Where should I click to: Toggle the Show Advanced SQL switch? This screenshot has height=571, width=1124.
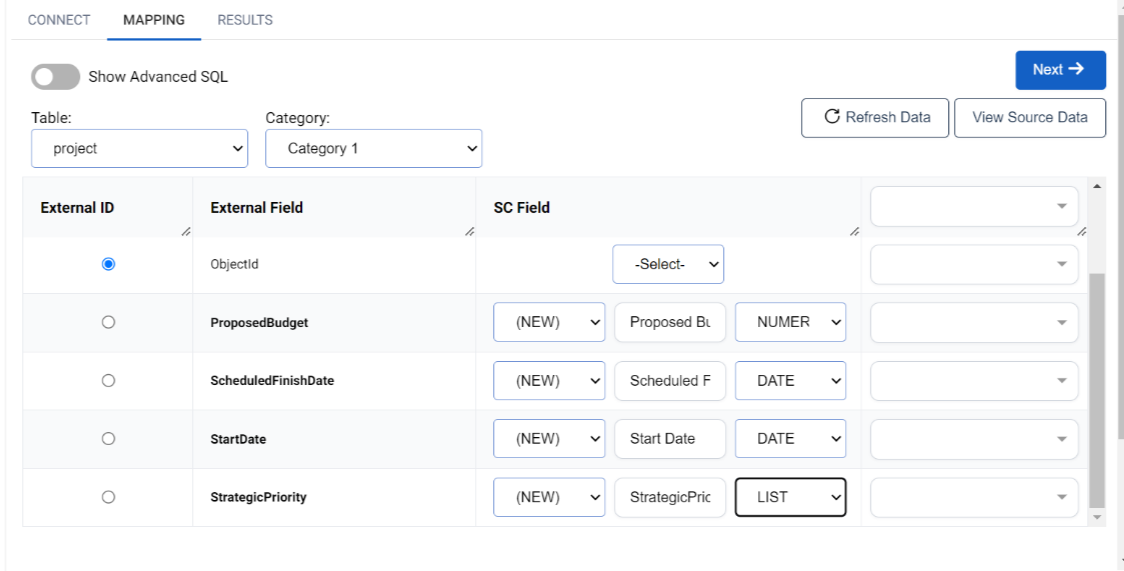[55, 77]
